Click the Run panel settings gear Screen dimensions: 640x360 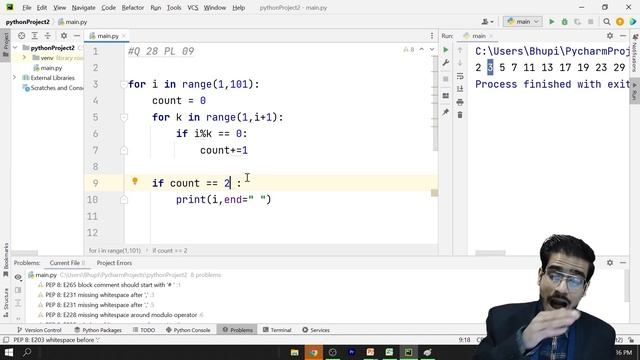[x=610, y=36]
